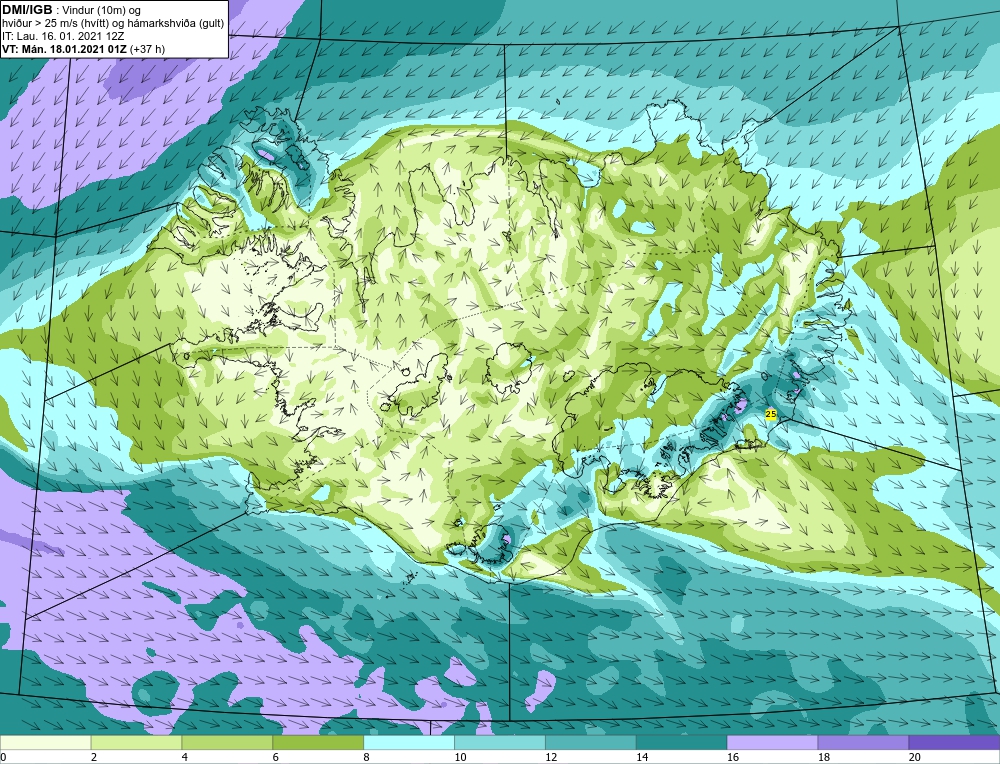
Task: Pick the 4–6 m/s green legend swatch
Action: pyautogui.click(x=227, y=743)
